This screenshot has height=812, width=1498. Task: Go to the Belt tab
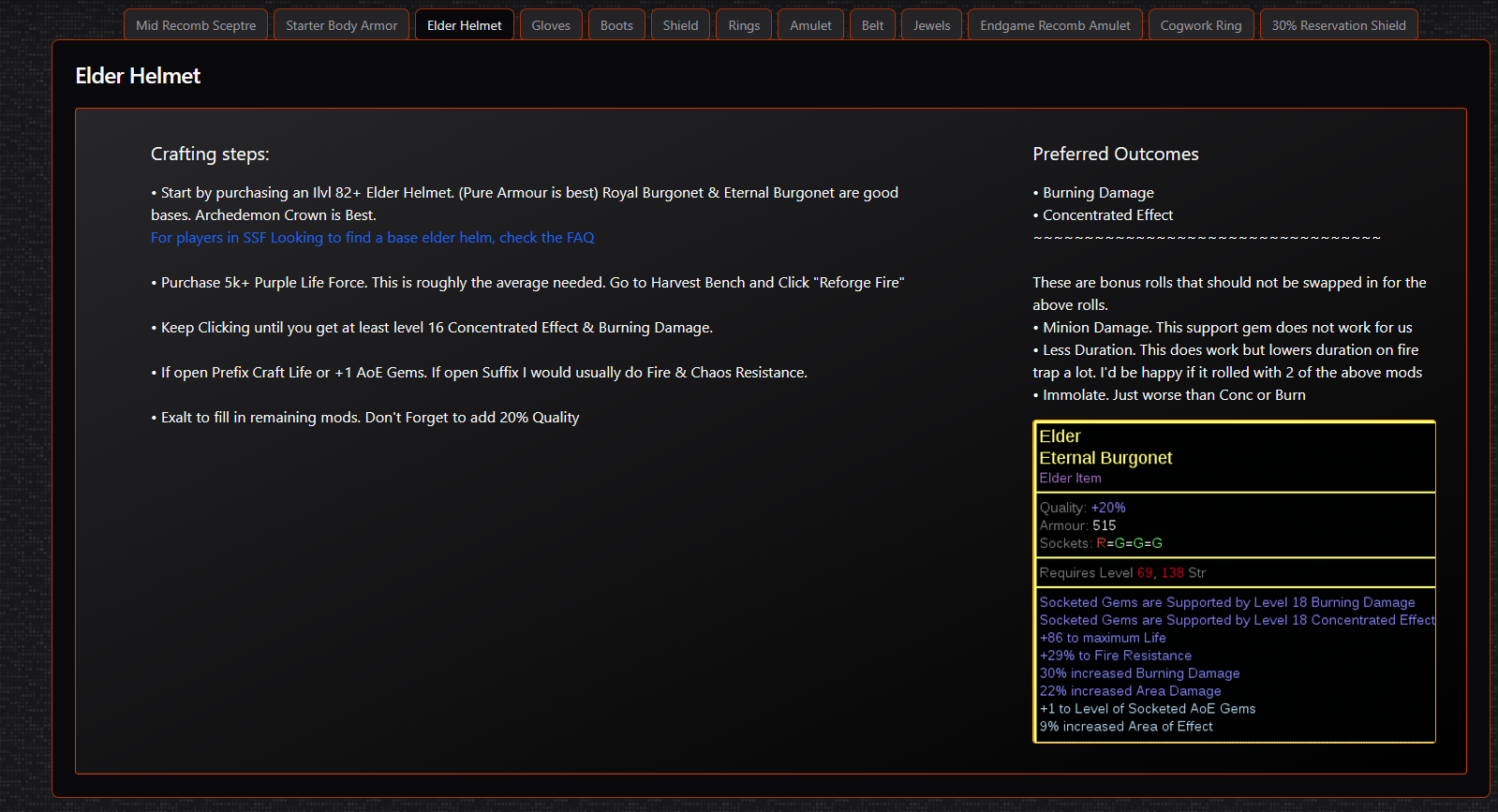tap(873, 25)
